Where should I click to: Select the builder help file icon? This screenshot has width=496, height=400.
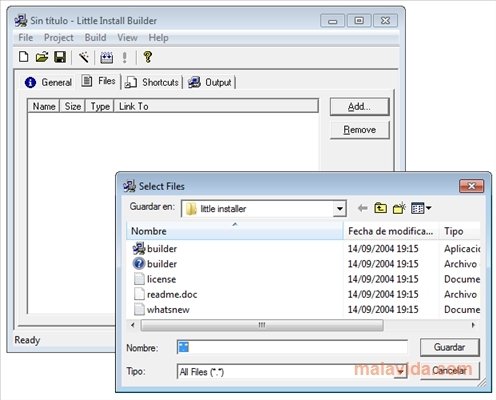pyautogui.click(x=139, y=264)
